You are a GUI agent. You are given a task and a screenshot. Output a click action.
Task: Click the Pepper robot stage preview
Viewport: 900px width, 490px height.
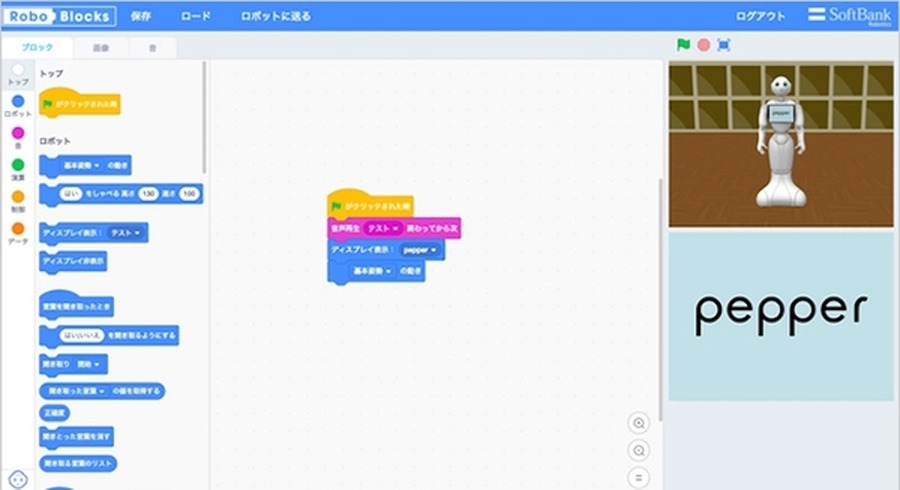[x=781, y=145]
